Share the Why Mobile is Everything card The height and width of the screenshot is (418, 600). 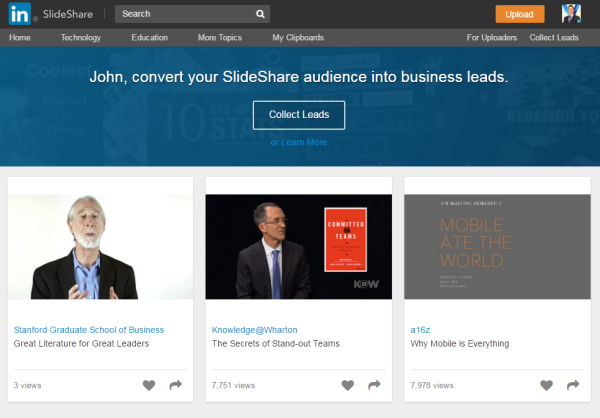click(x=573, y=385)
